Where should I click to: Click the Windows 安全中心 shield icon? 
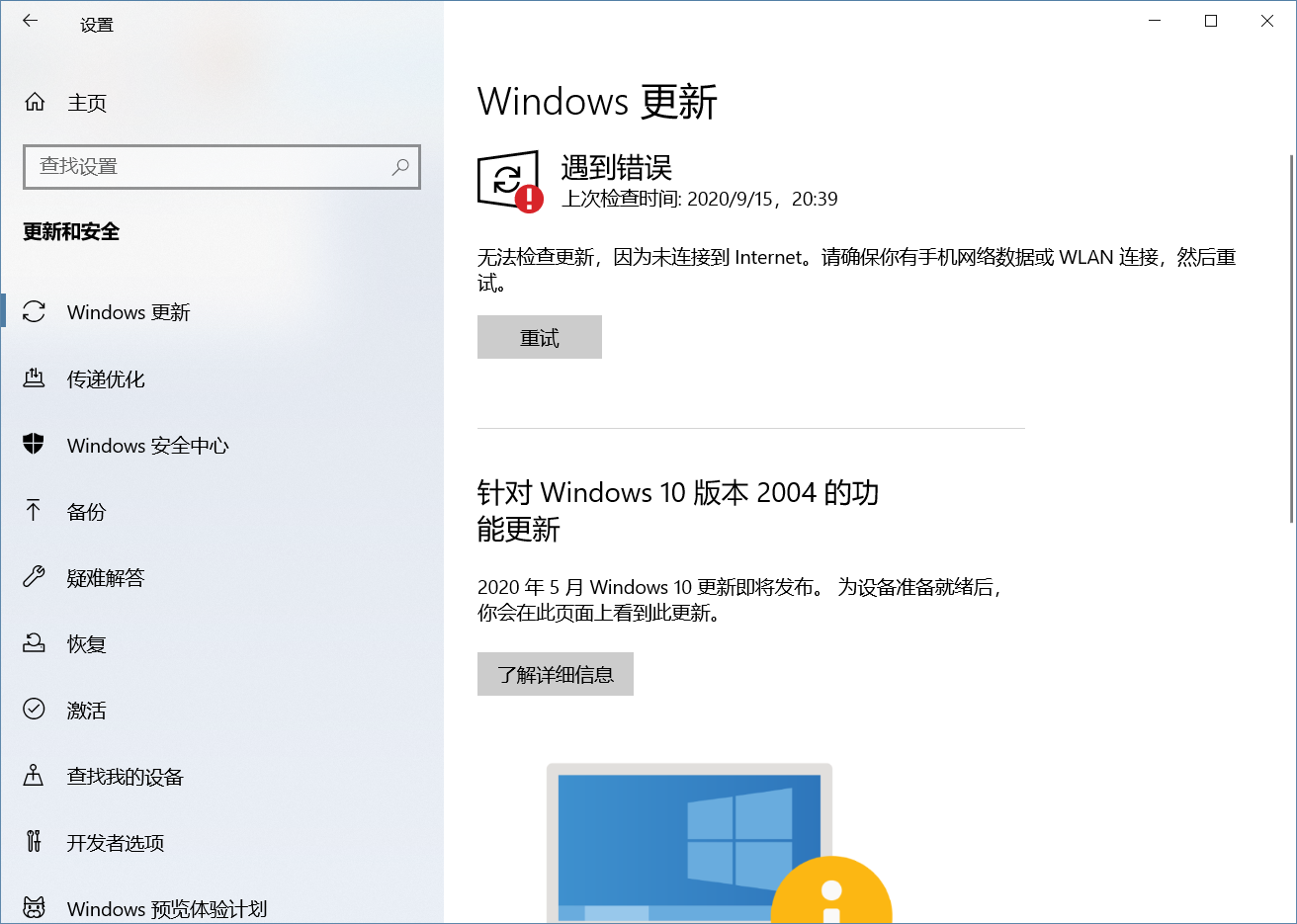pos(34,445)
